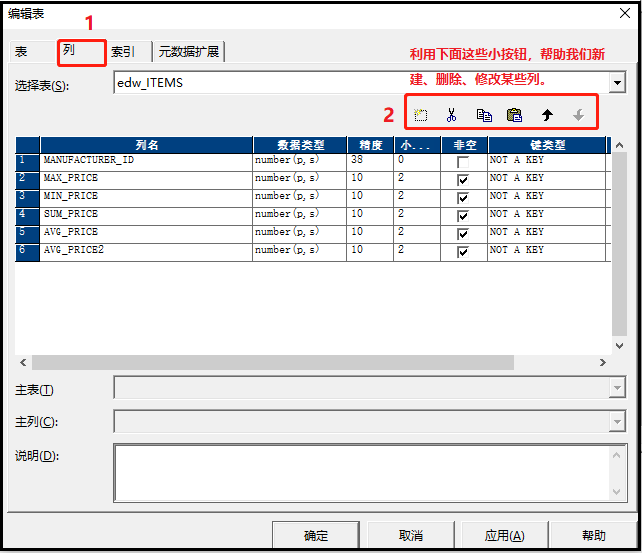Viewport: 642px width, 553px height.
Task: Select row header number 1
Action: tap(27, 163)
